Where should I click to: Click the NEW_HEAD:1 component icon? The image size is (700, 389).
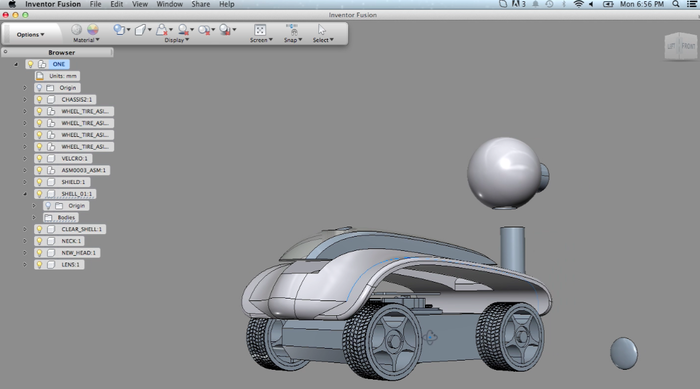51,253
